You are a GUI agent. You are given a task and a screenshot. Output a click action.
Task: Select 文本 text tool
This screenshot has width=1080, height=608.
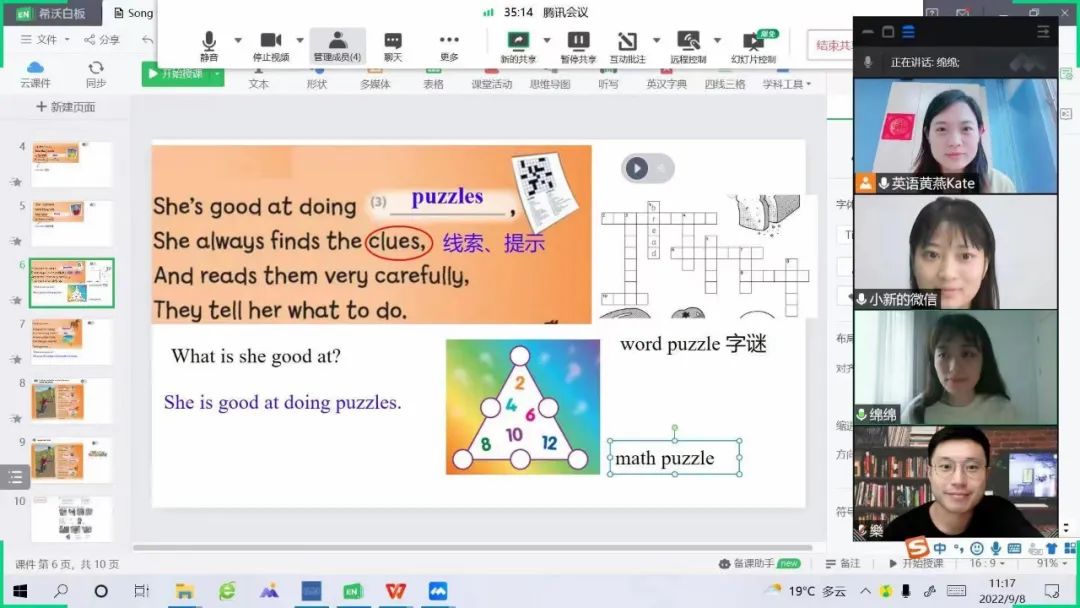click(258, 78)
